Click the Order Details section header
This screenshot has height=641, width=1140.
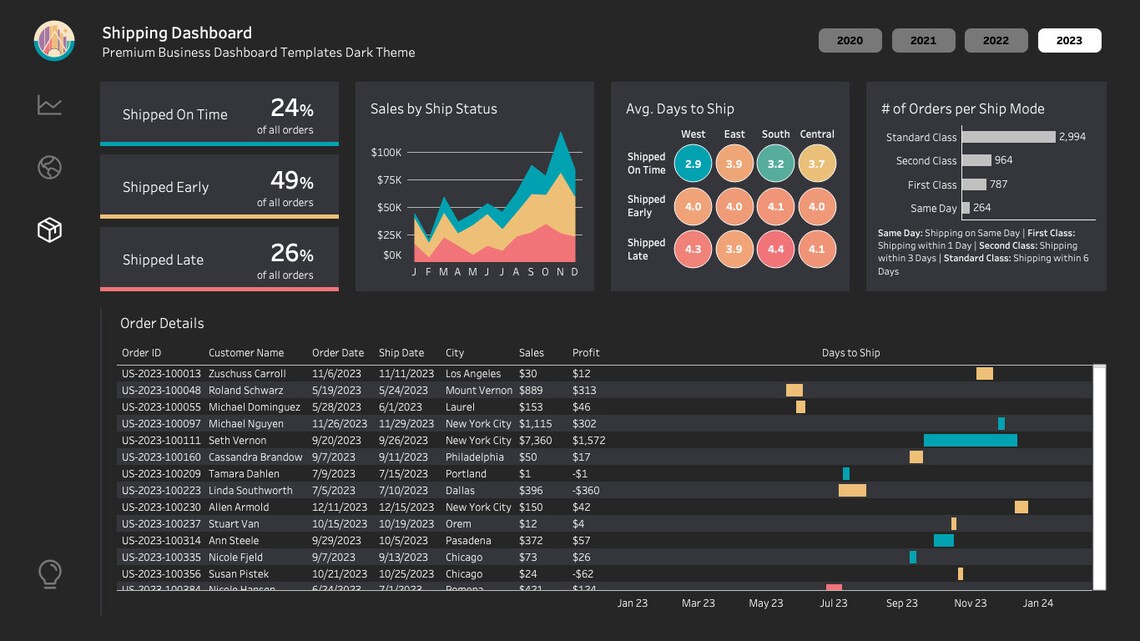[x=162, y=323]
